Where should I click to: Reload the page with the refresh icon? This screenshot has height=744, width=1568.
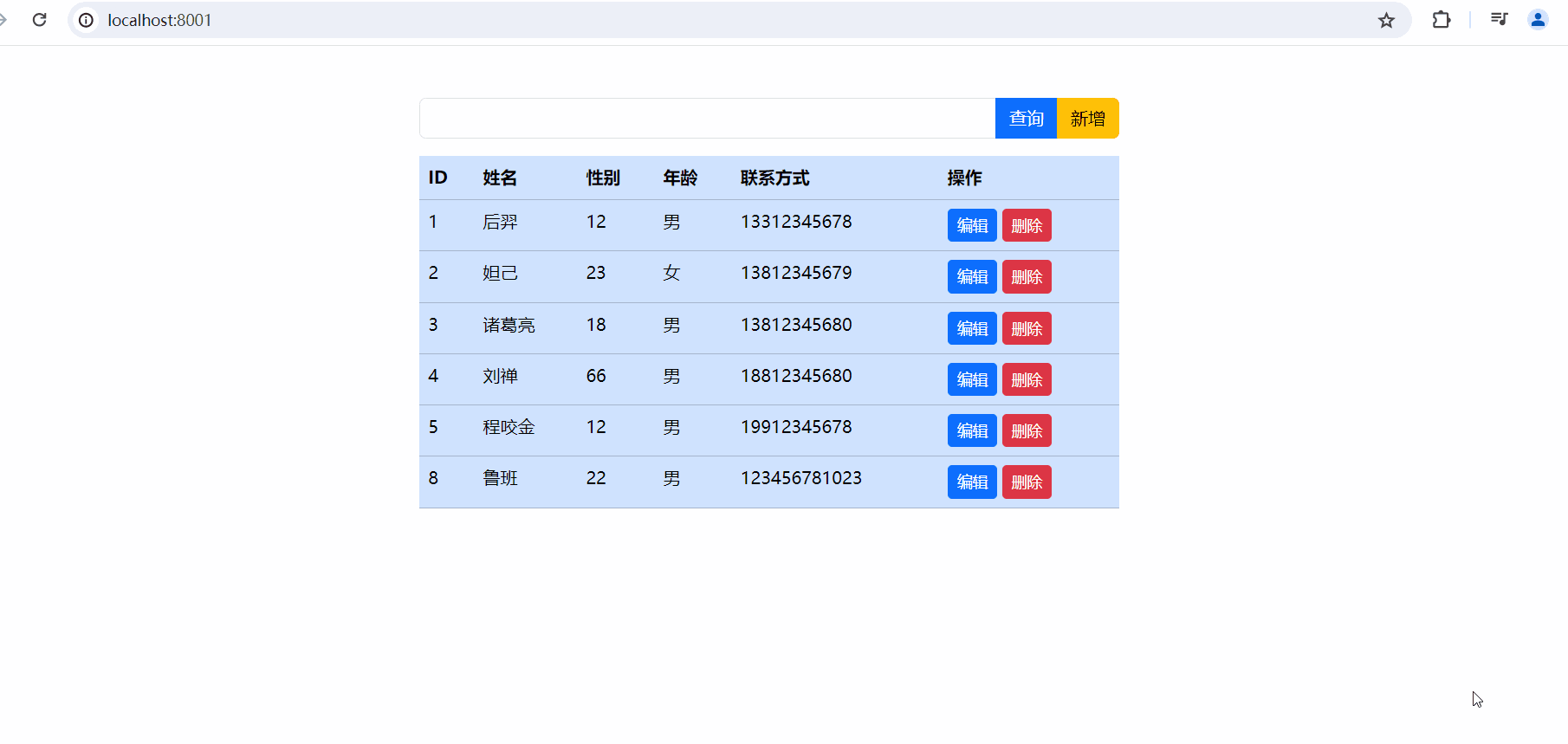tap(39, 20)
